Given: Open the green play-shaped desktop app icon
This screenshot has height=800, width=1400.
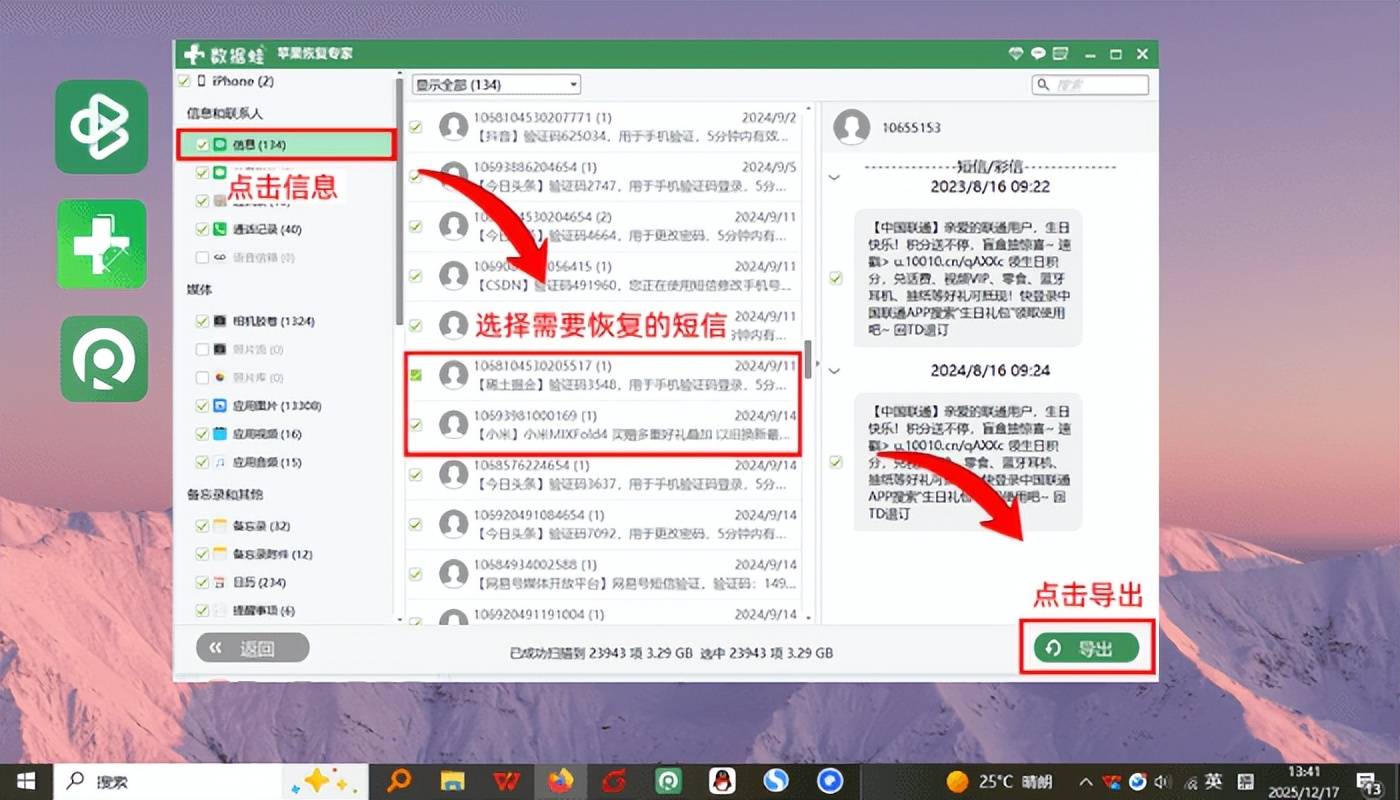Looking at the screenshot, I should 101,127.
